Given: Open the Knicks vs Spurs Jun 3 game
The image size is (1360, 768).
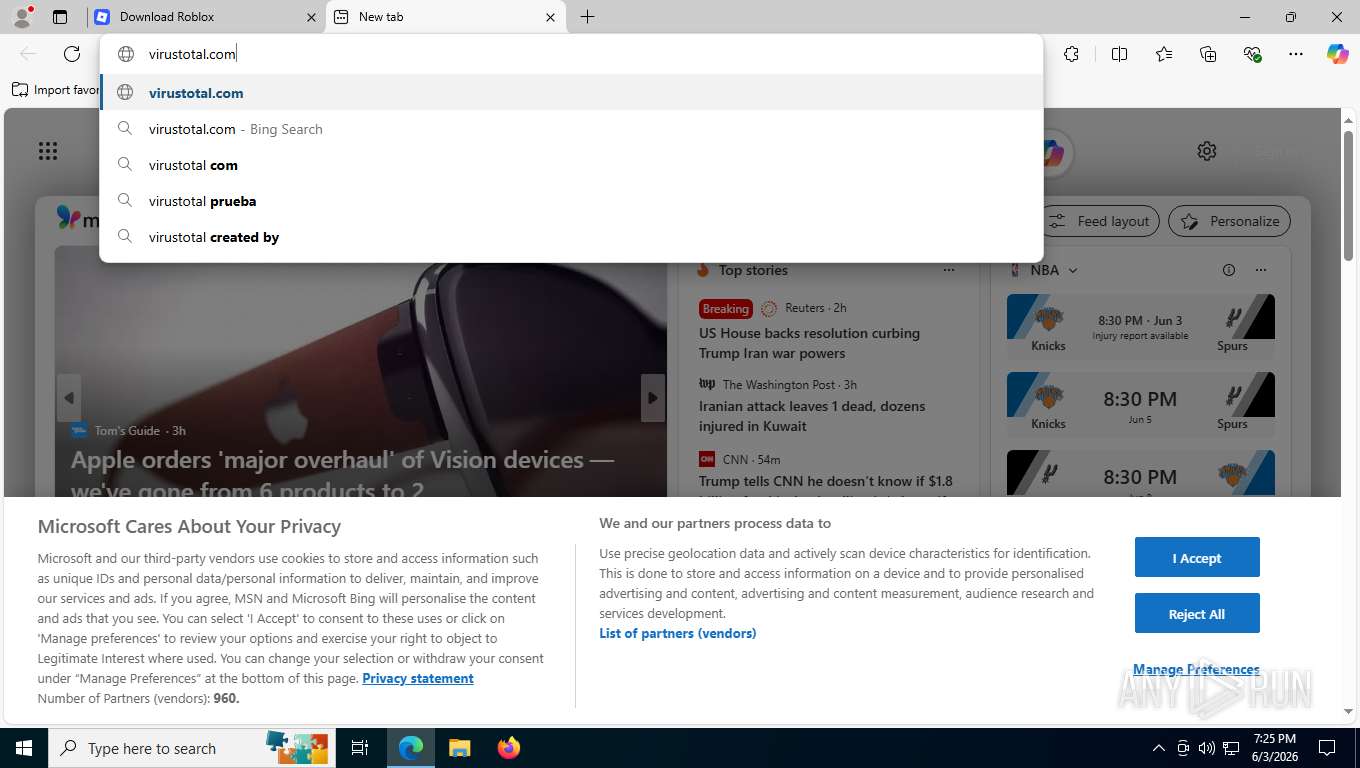Looking at the screenshot, I should point(1140,325).
